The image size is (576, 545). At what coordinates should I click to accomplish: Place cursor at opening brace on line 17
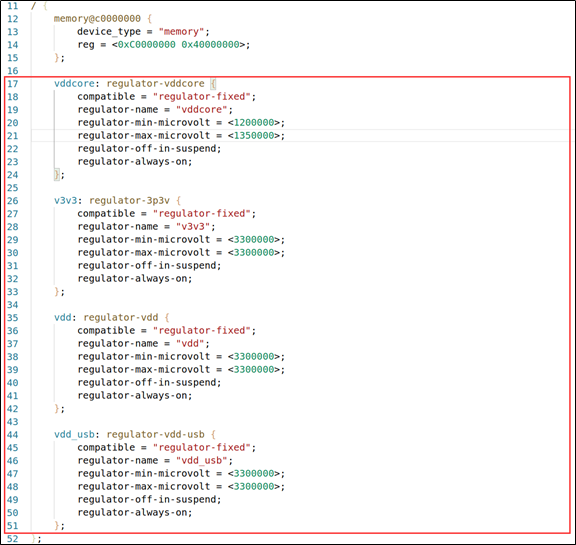point(213,84)
